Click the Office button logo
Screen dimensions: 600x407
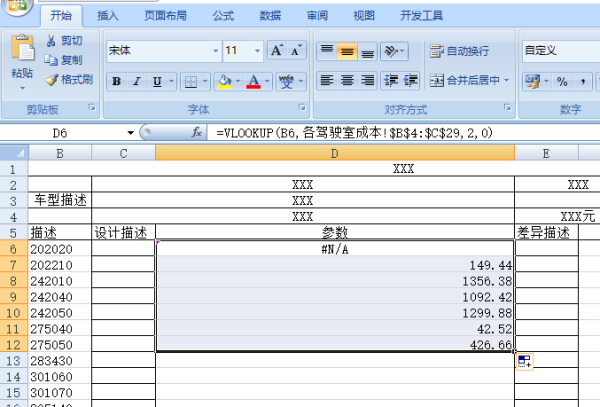[x=16, y=8]
